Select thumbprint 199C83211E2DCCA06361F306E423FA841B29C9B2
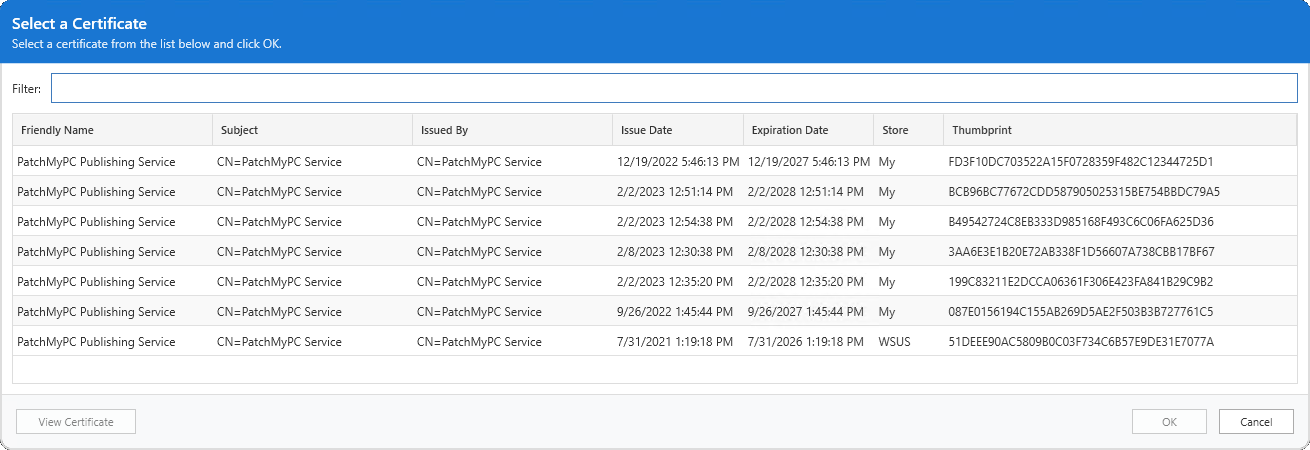Image resolution: width=1310 pixels, height=450 pixels. 1080,282
